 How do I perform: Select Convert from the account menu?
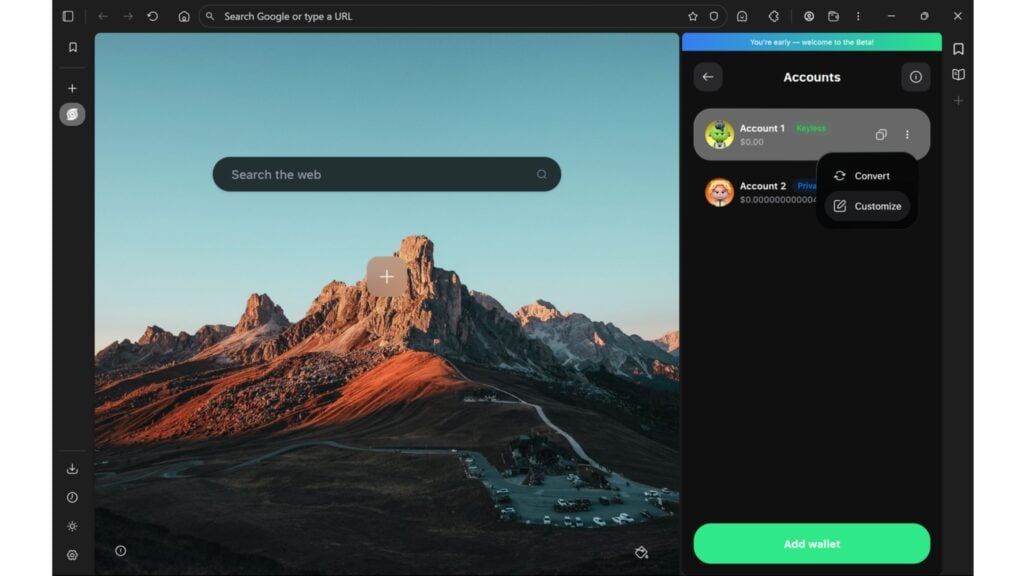867,176
